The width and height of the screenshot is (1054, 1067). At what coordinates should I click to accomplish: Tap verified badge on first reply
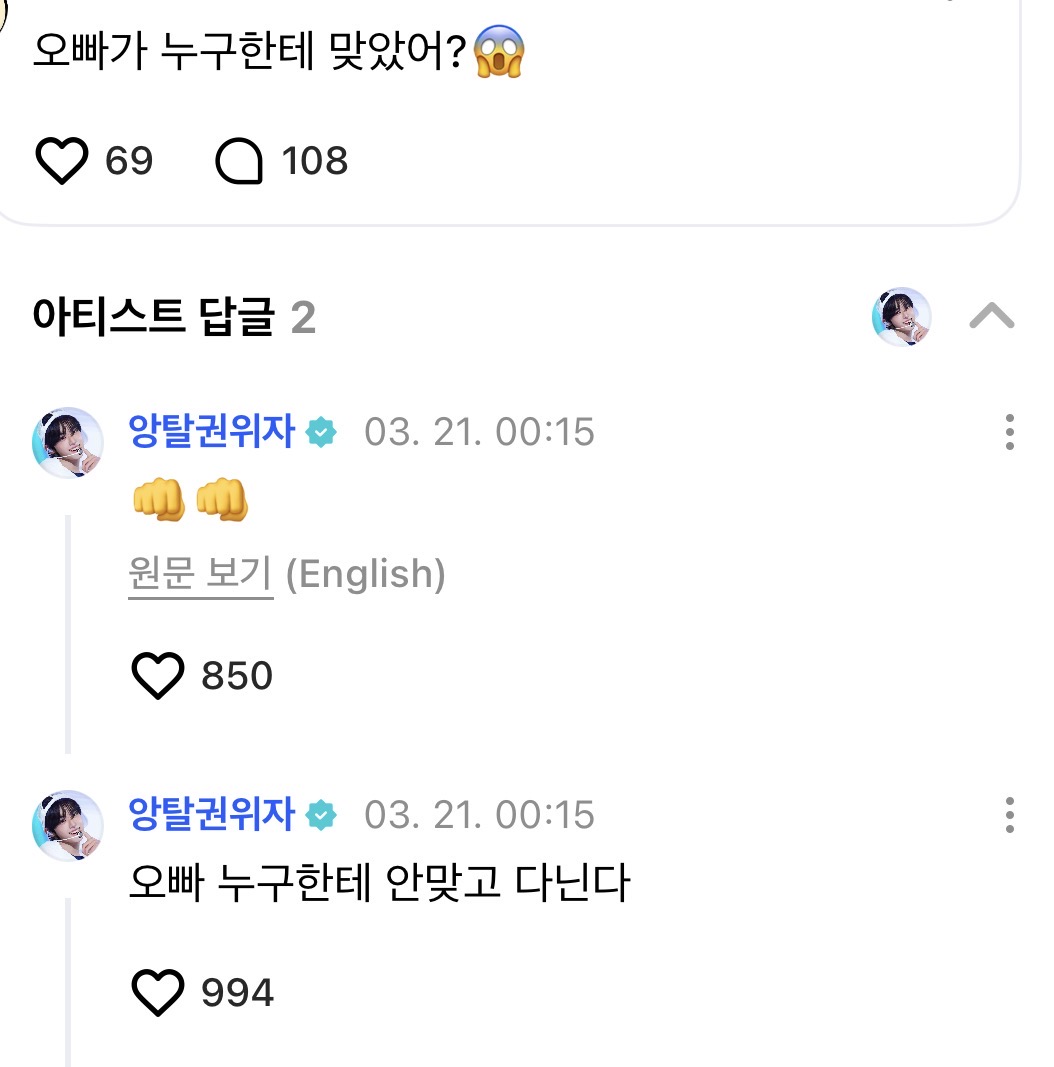tap(321, 433)
